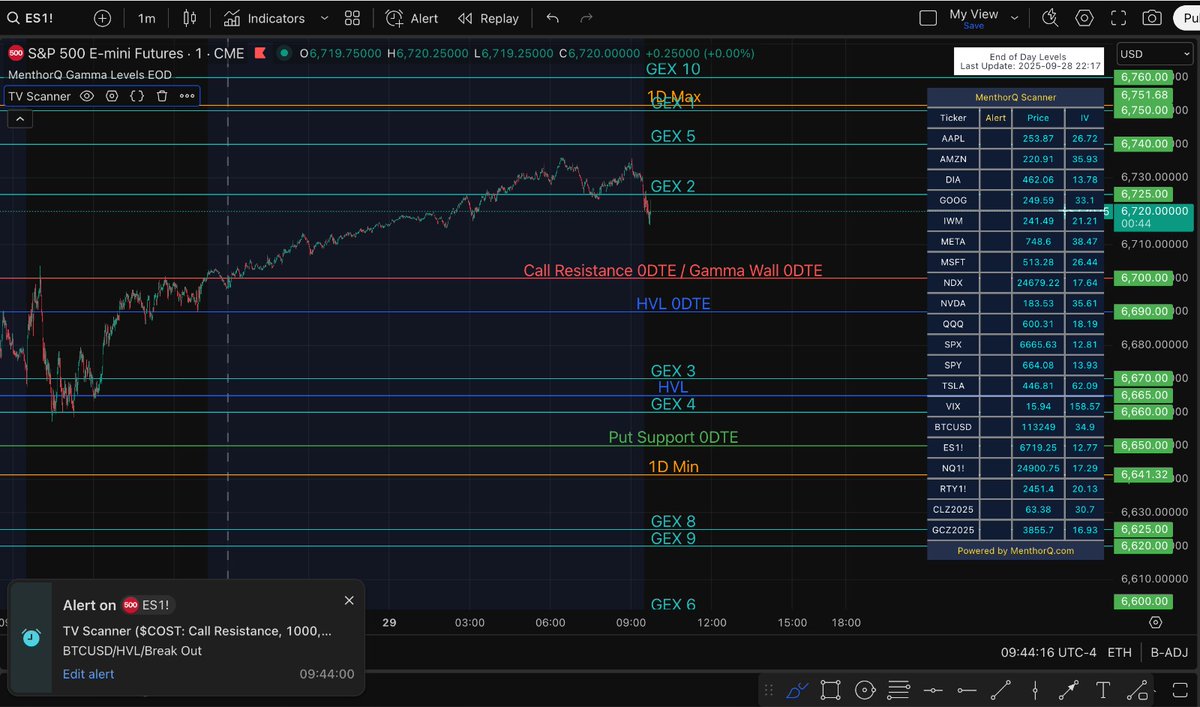Click the 6,760.00 GEX 10 price label

pyautogui.click(x=1144, y=77)
